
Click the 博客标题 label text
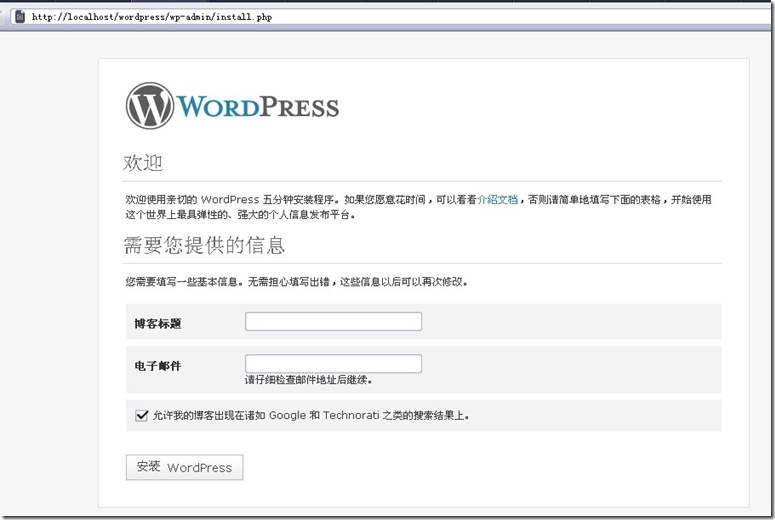(x=158, y=324)
